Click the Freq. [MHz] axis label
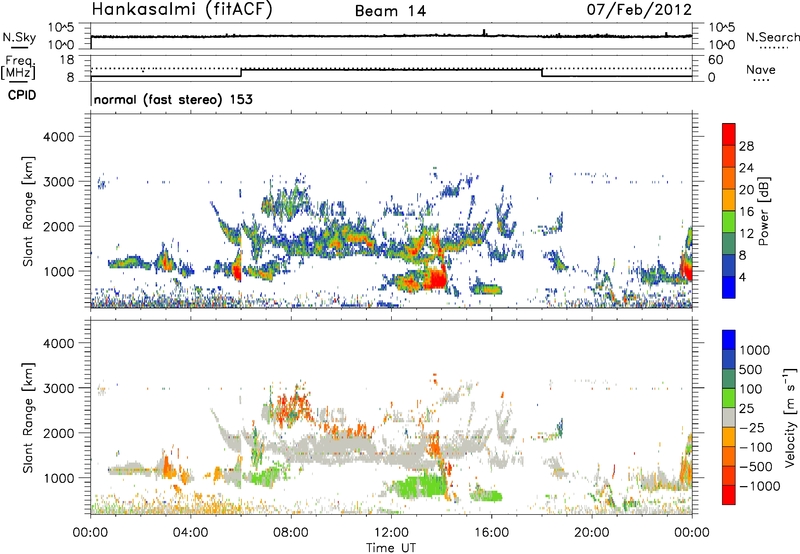The image size is (800, 554). click(20, 67)
